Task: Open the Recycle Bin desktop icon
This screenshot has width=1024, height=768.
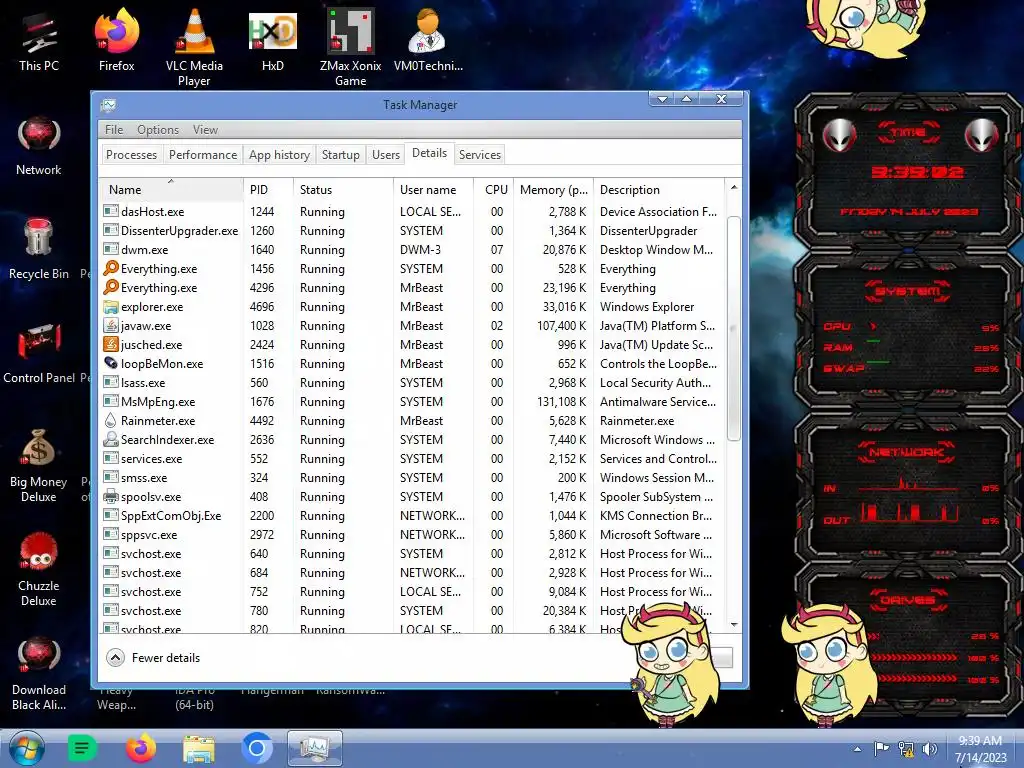Action: tap(39, 250)
